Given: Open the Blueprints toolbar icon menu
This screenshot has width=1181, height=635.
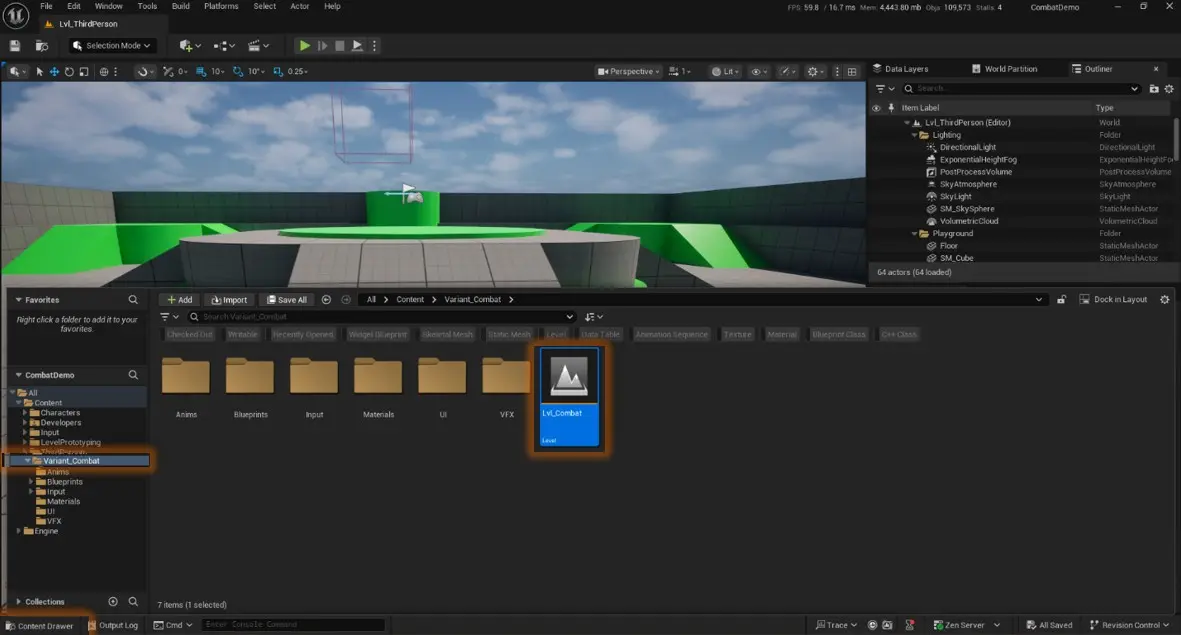Looking at the screenshot, I should pyautogui.click(x=222, y=45).
